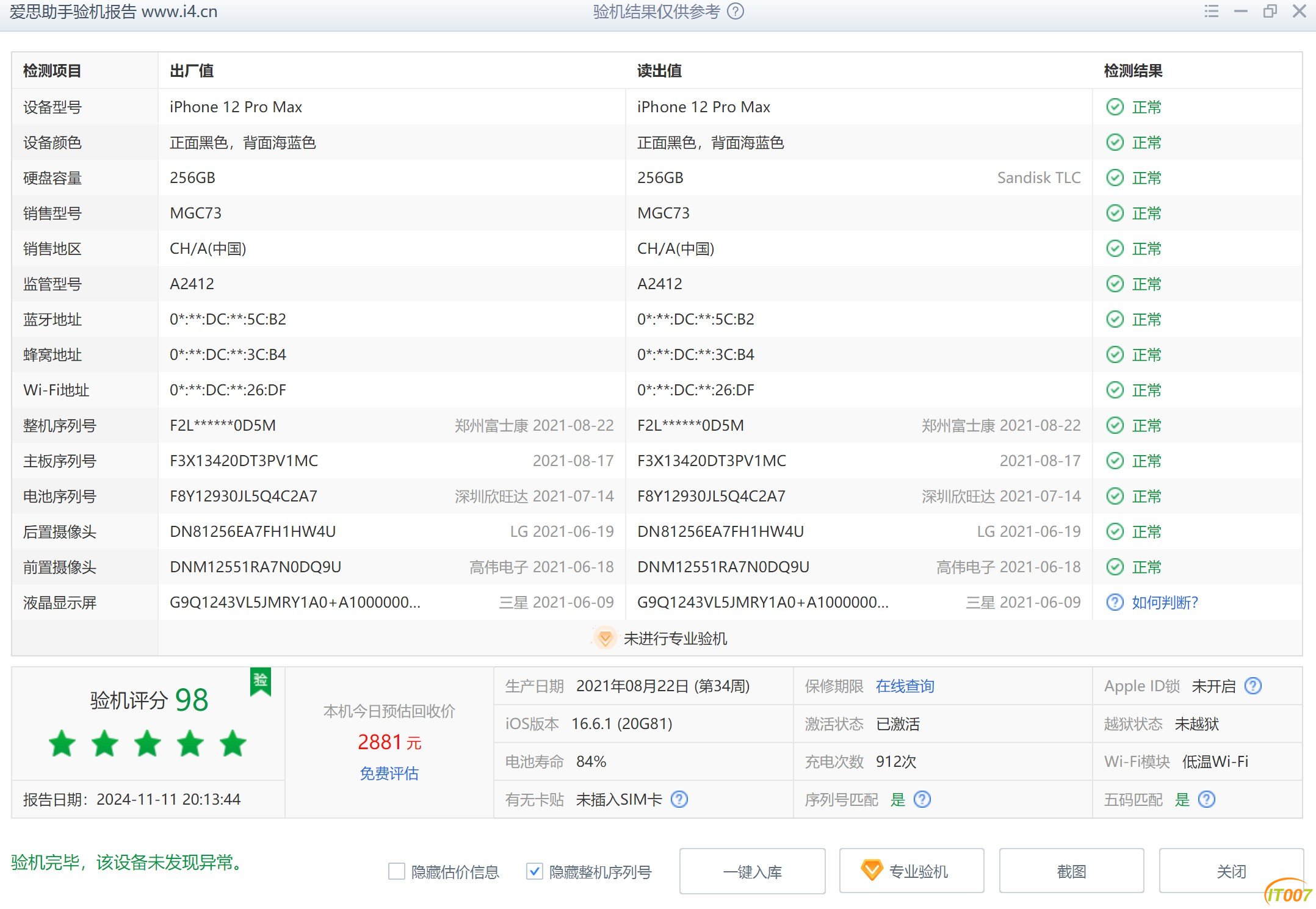
Task: Click the 生产日期 2021年08月22日 value
Action: (x=663, y=686)
